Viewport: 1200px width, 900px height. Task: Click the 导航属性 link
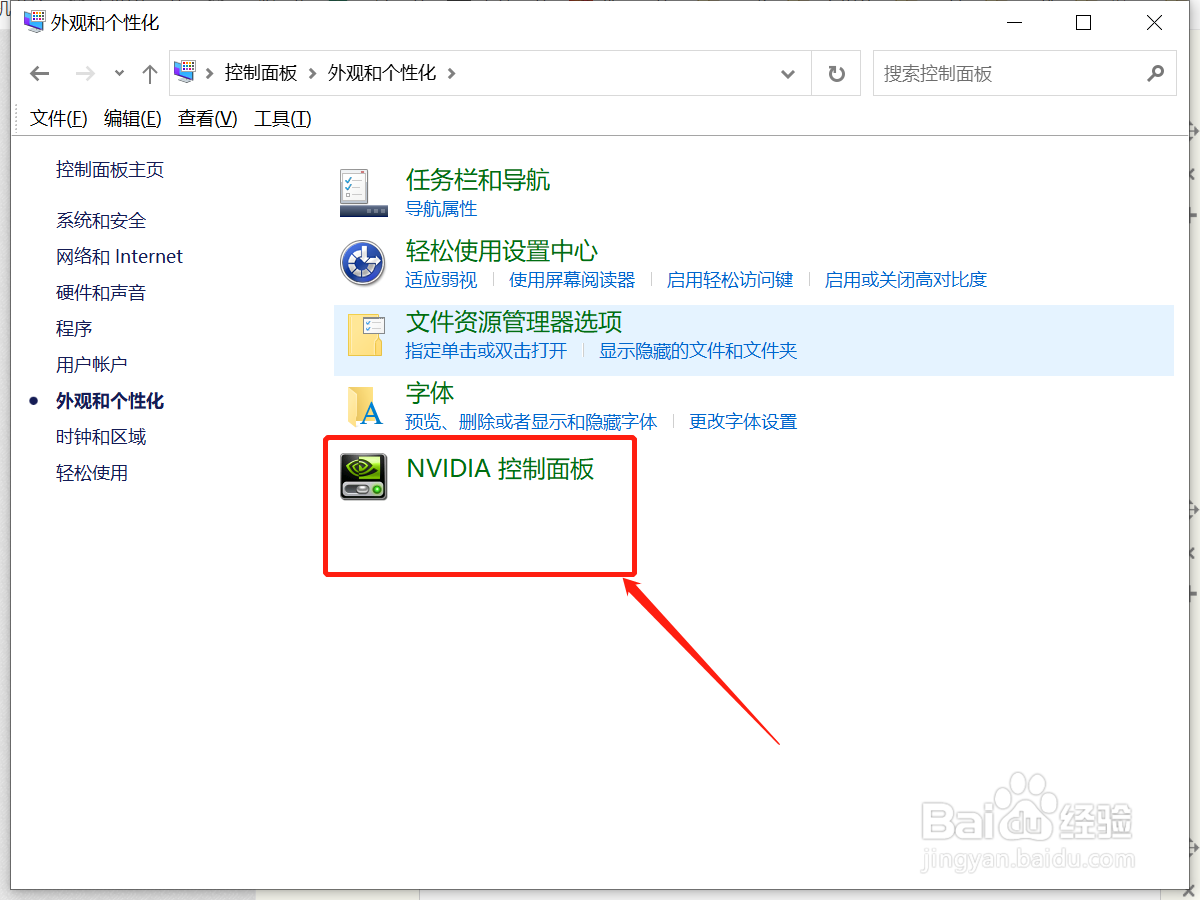441,209
